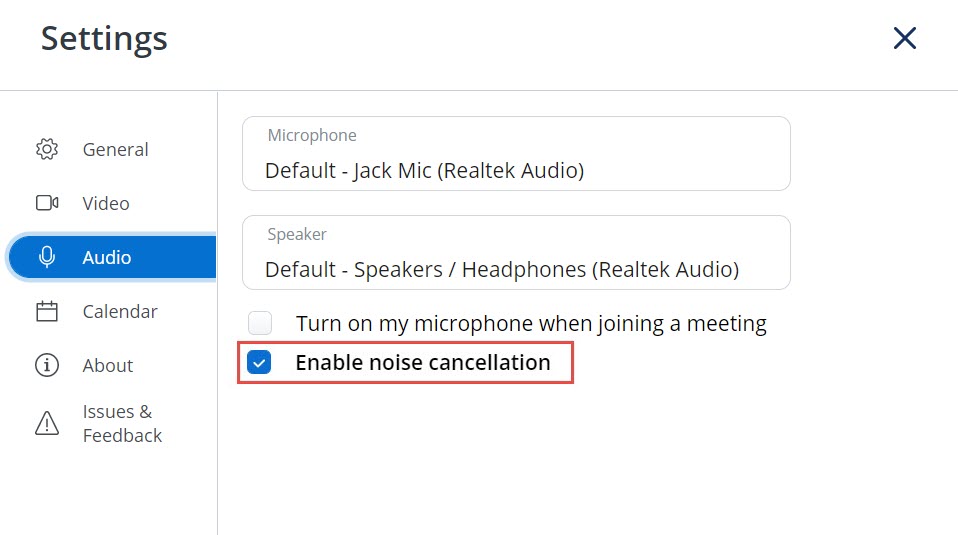Open the Speaker device dropdown
The height and width of the screenshot is (535, 958).
click(x=516, y=252)
